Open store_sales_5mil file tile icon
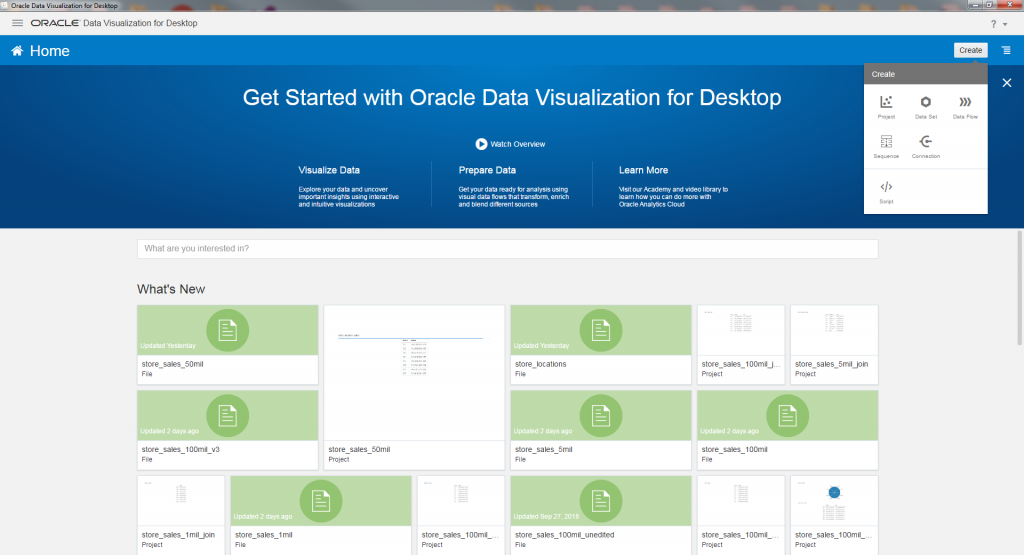 coord(601,416)
